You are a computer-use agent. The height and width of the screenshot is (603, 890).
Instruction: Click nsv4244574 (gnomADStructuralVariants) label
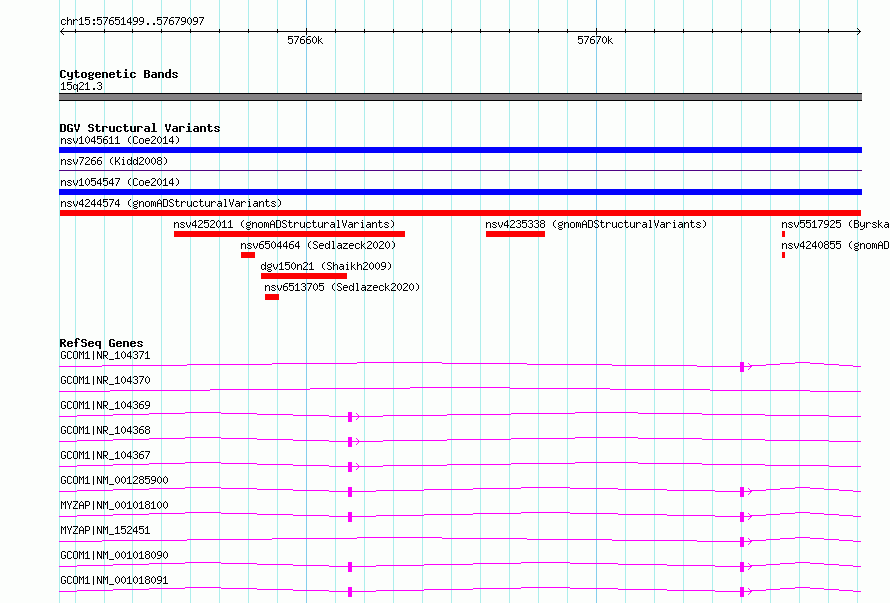(171, 203)
